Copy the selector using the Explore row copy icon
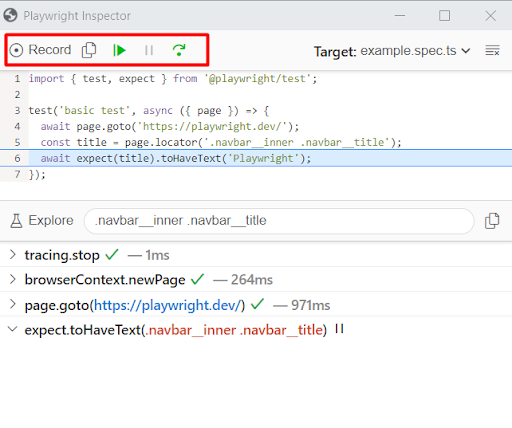Viewport: 512px width, 428px height. point(492,221)
